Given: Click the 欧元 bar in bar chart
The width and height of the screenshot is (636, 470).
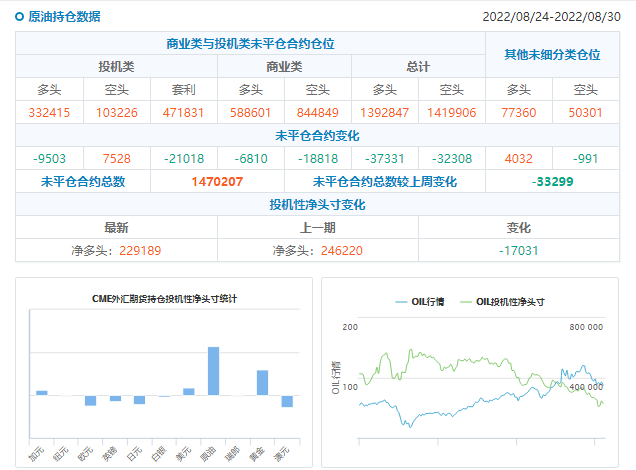Looking at the screenshot, I should pos(90,400).
